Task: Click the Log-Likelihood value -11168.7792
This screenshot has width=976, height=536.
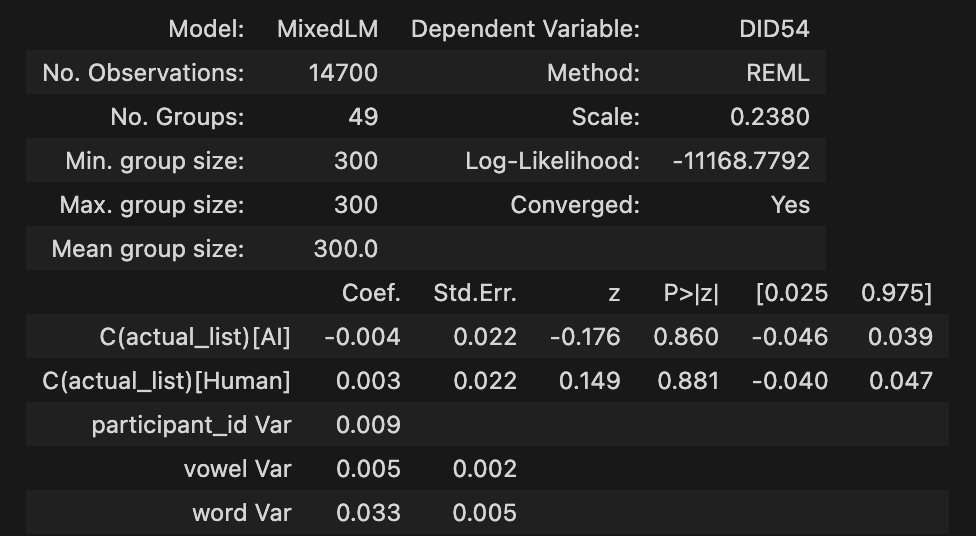Action: point(740,161)
